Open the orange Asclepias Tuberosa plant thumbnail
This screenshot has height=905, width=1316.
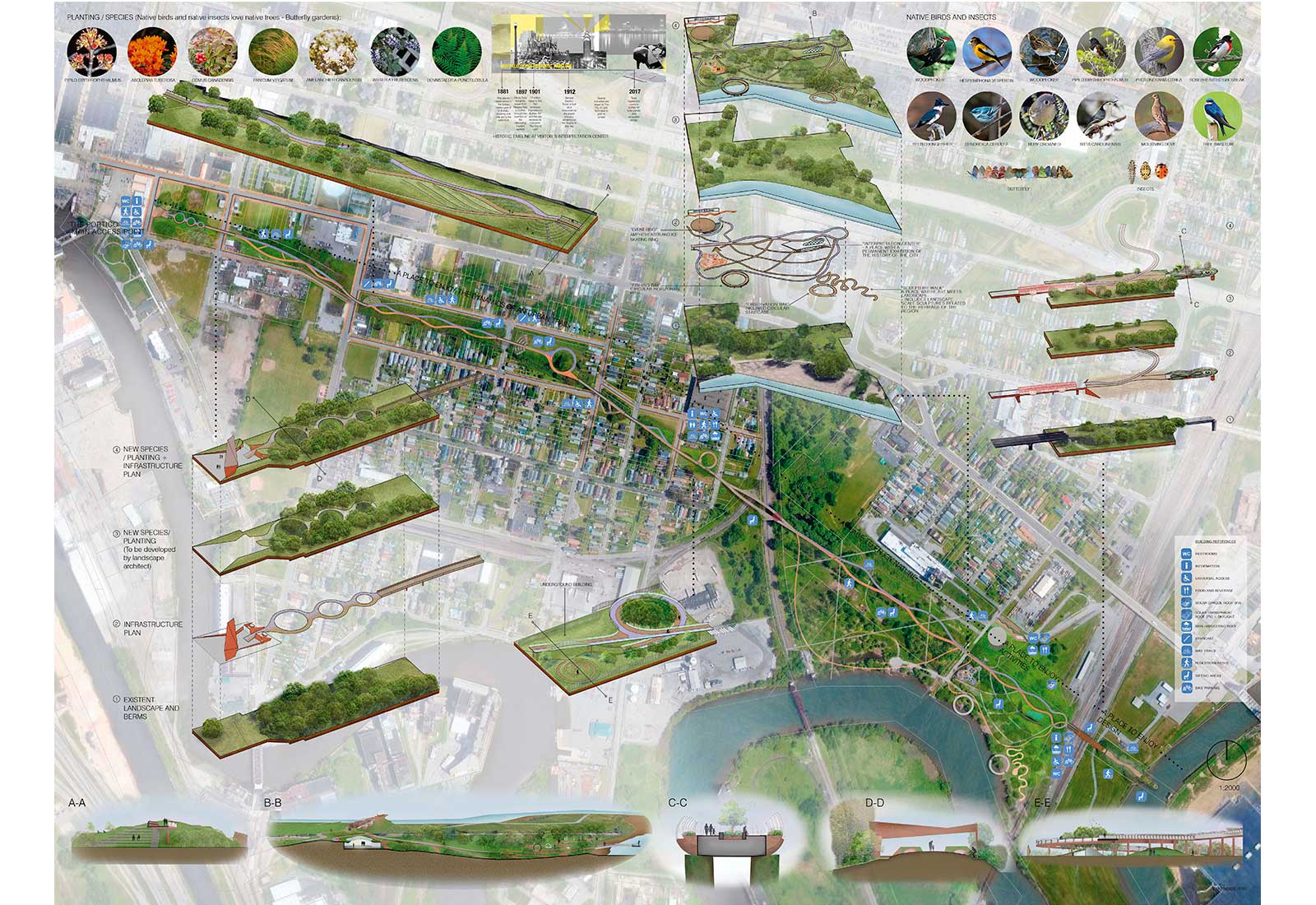[x=152, y=51]
